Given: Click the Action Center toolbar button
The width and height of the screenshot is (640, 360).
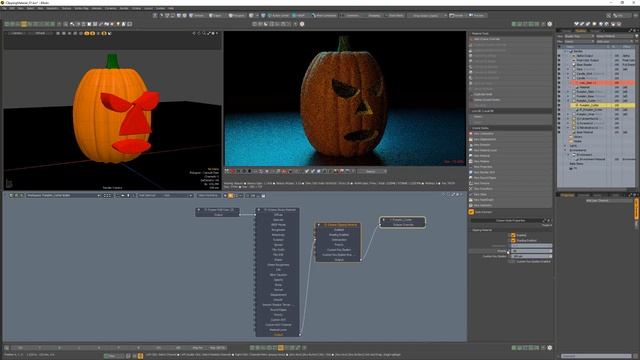Looking at the screenshot, I should click(278, 16).
